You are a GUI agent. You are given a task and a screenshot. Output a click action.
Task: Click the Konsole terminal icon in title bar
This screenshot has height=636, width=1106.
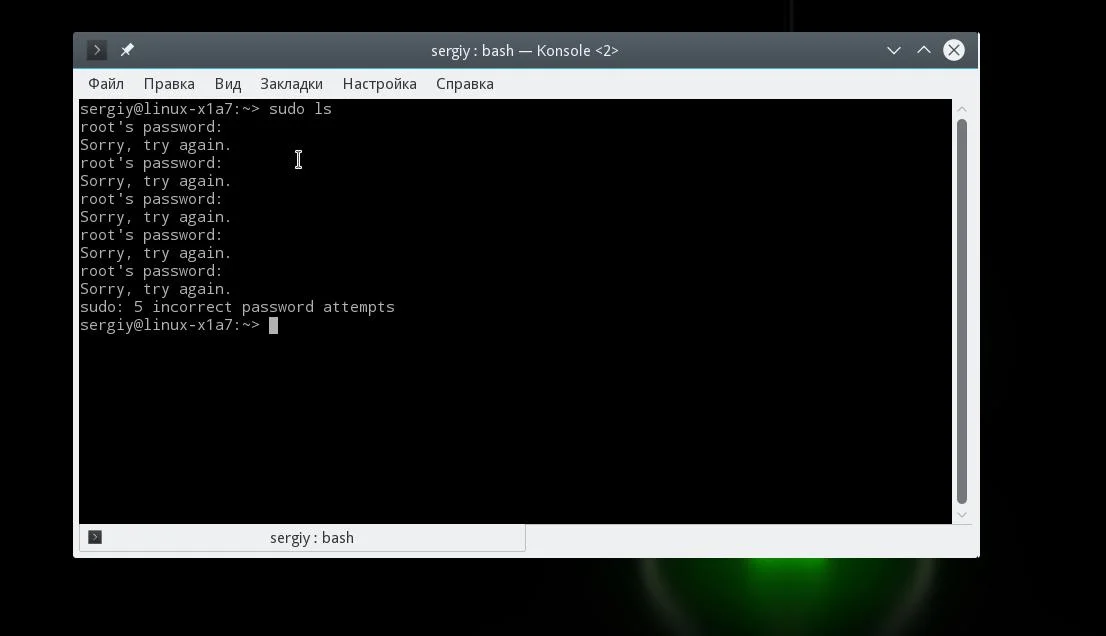(97, 50)
